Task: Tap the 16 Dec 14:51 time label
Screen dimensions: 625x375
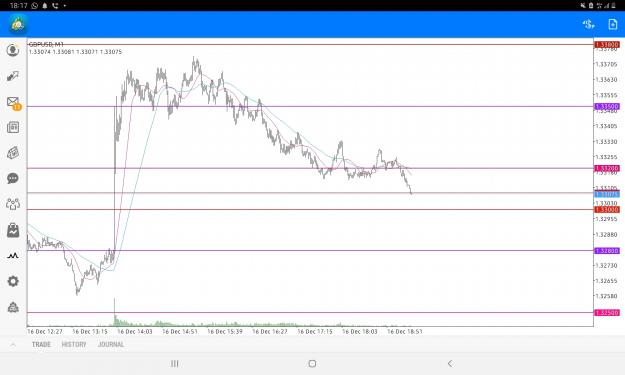Action: [x=180, y=331]
